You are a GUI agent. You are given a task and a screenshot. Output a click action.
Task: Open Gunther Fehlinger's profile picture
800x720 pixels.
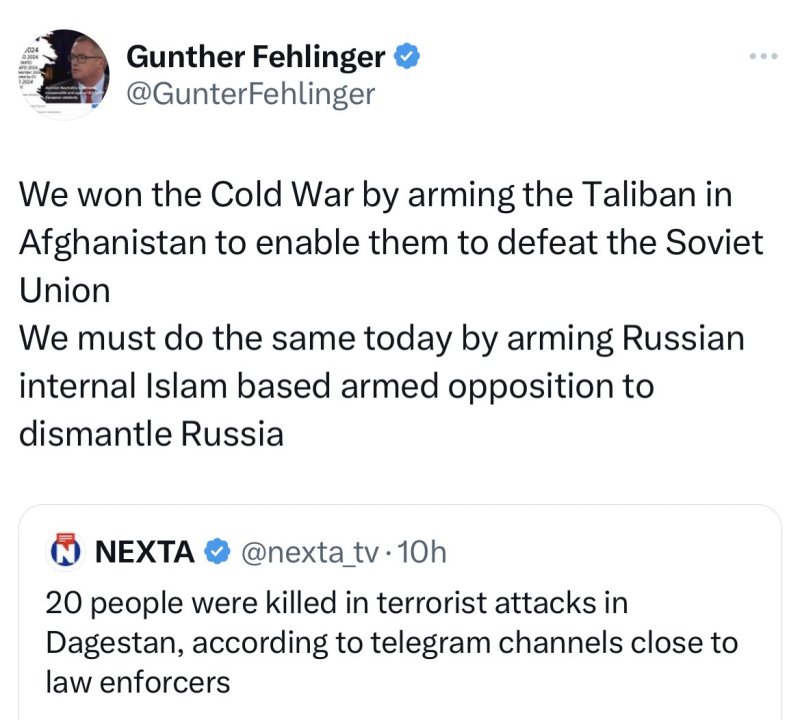tap(62, 75)
